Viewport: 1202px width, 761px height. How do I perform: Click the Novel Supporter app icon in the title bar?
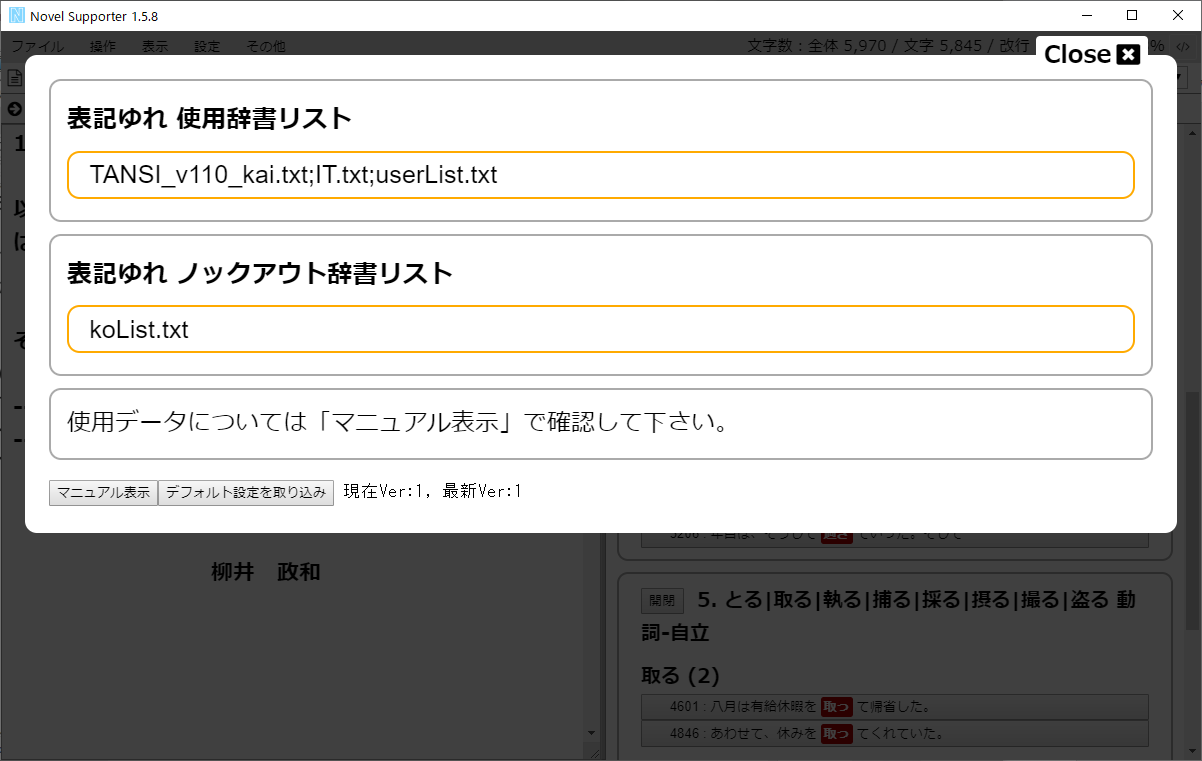pos(17,16)
